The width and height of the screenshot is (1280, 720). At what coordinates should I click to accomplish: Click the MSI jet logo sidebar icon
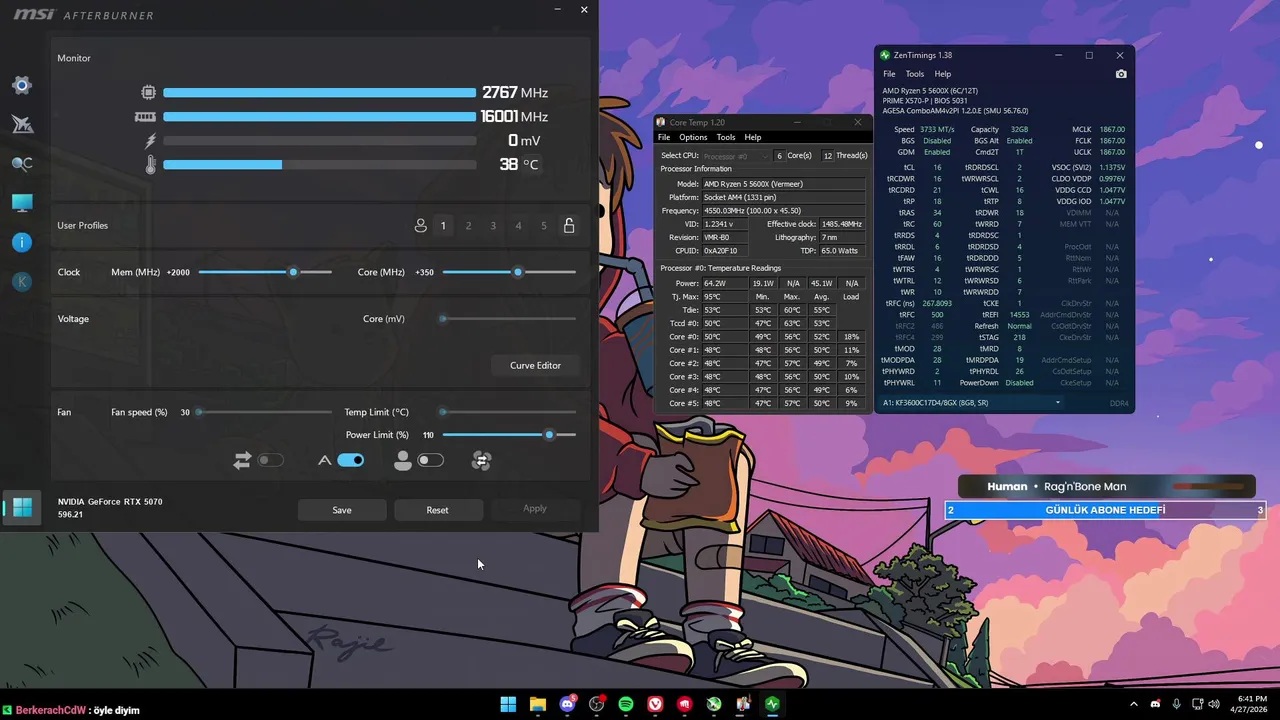(x=22, y=125)
